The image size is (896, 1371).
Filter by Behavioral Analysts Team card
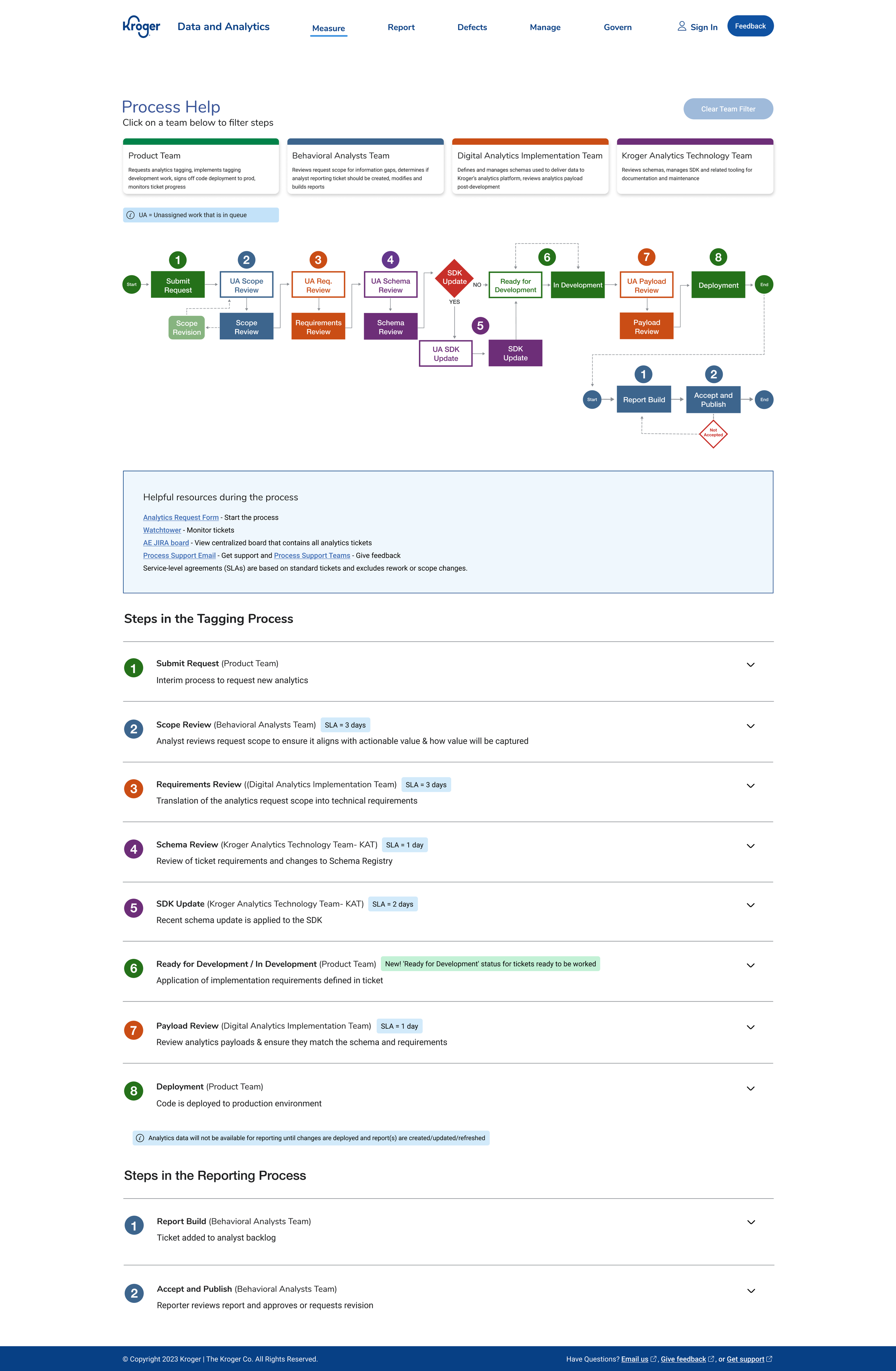(365, 167)
